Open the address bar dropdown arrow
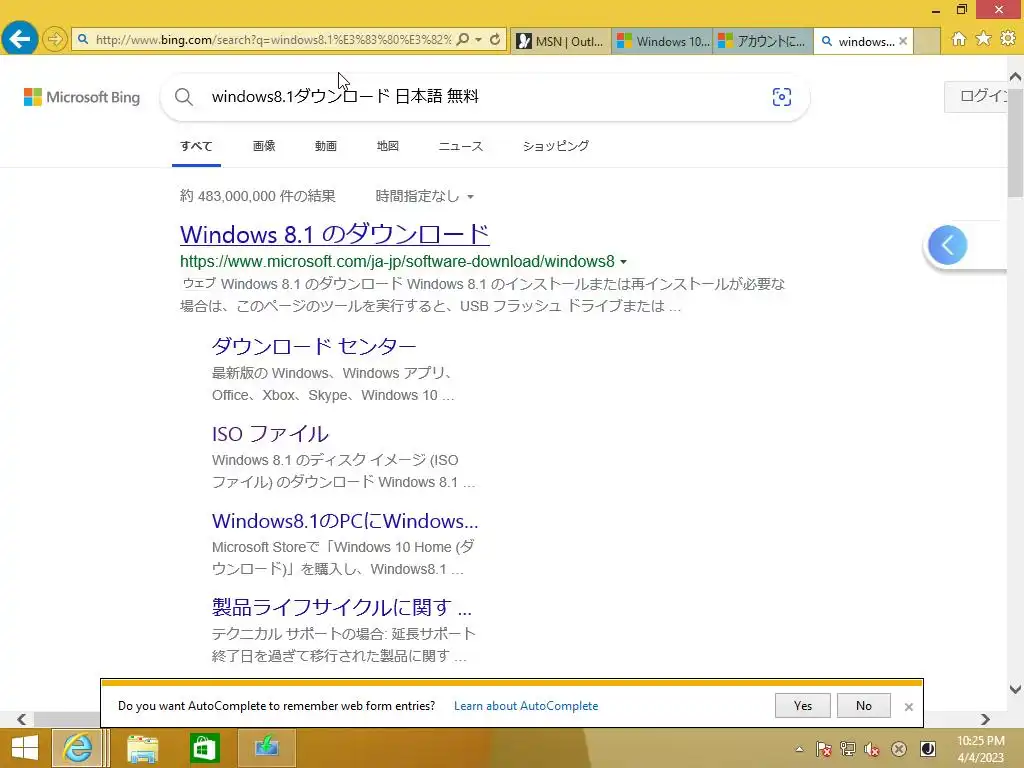1024x768 pixels. 479,39
